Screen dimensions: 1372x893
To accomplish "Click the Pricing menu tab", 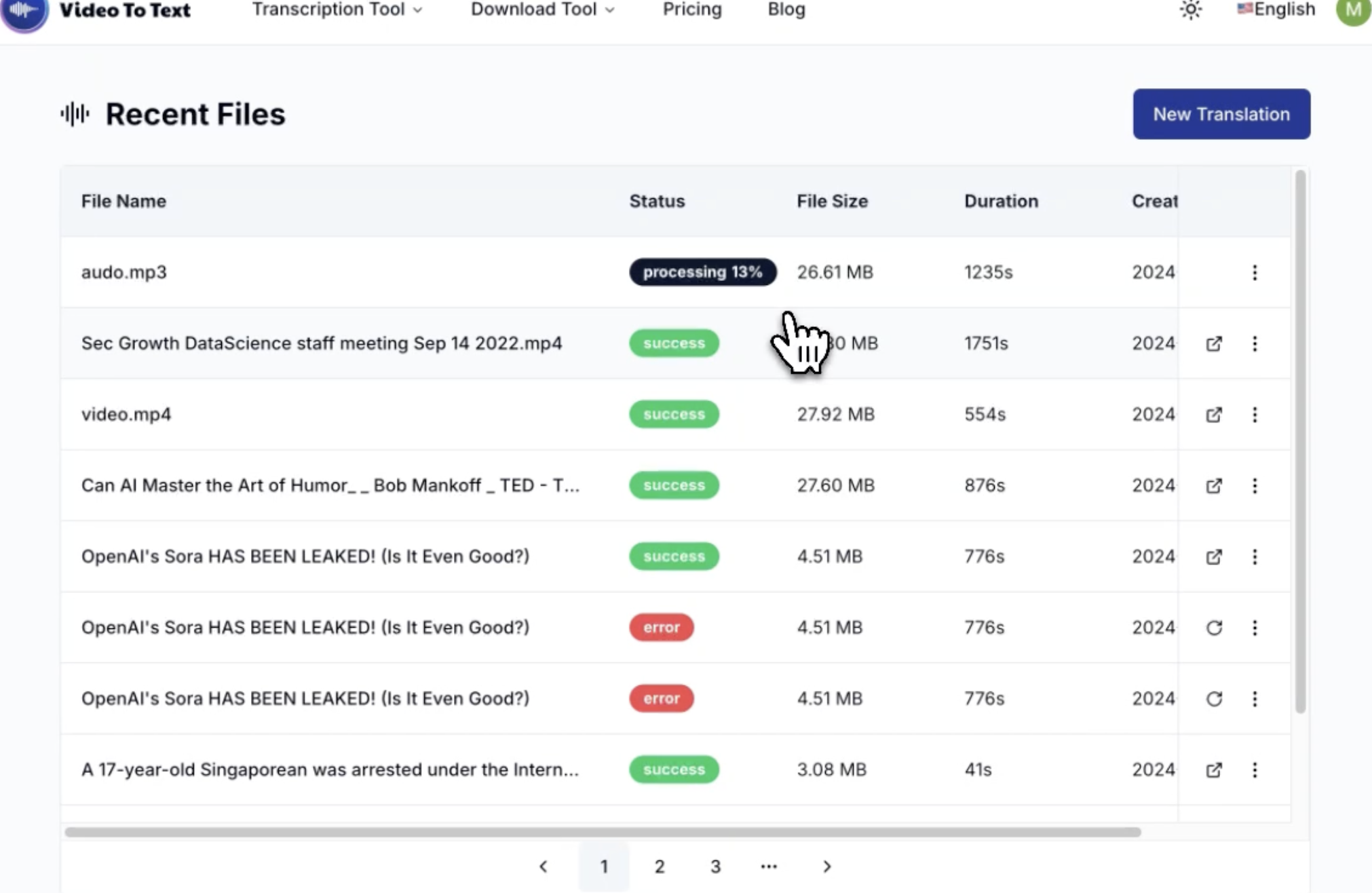I will click(692, 10).
